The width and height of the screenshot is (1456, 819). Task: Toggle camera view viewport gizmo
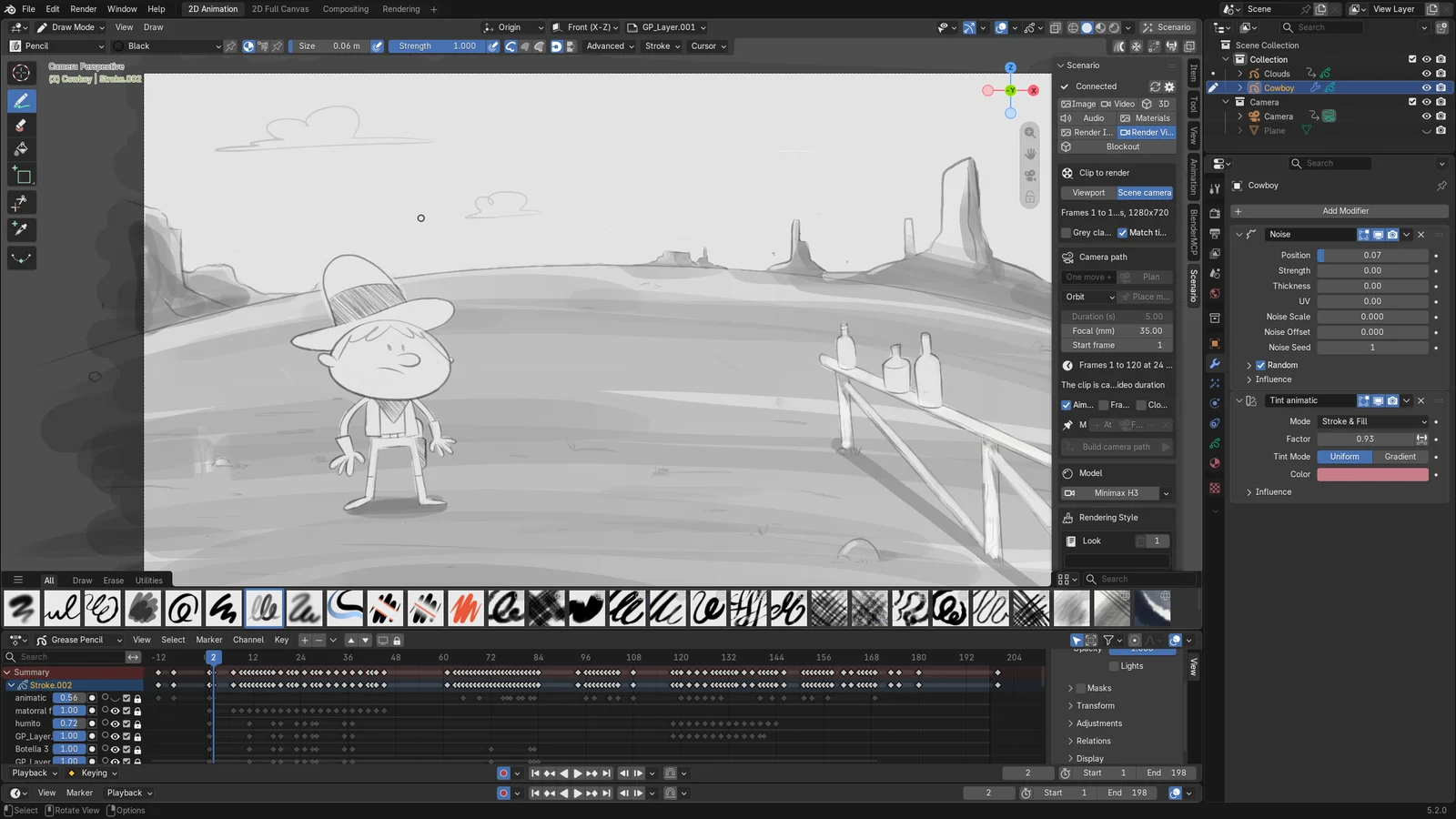coord(1030,175)
